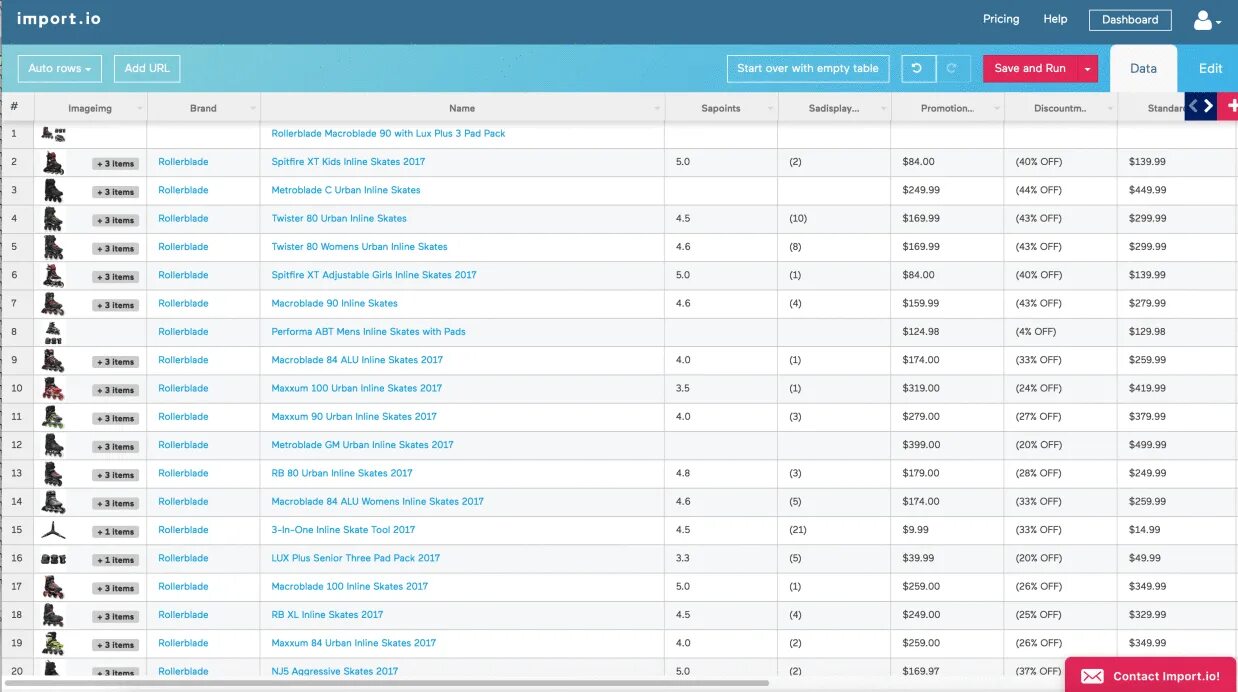The height and width of the screenshot is (692, 1238).
Task: Expand +3 items badge in row 13
Action: pos(115,475)
